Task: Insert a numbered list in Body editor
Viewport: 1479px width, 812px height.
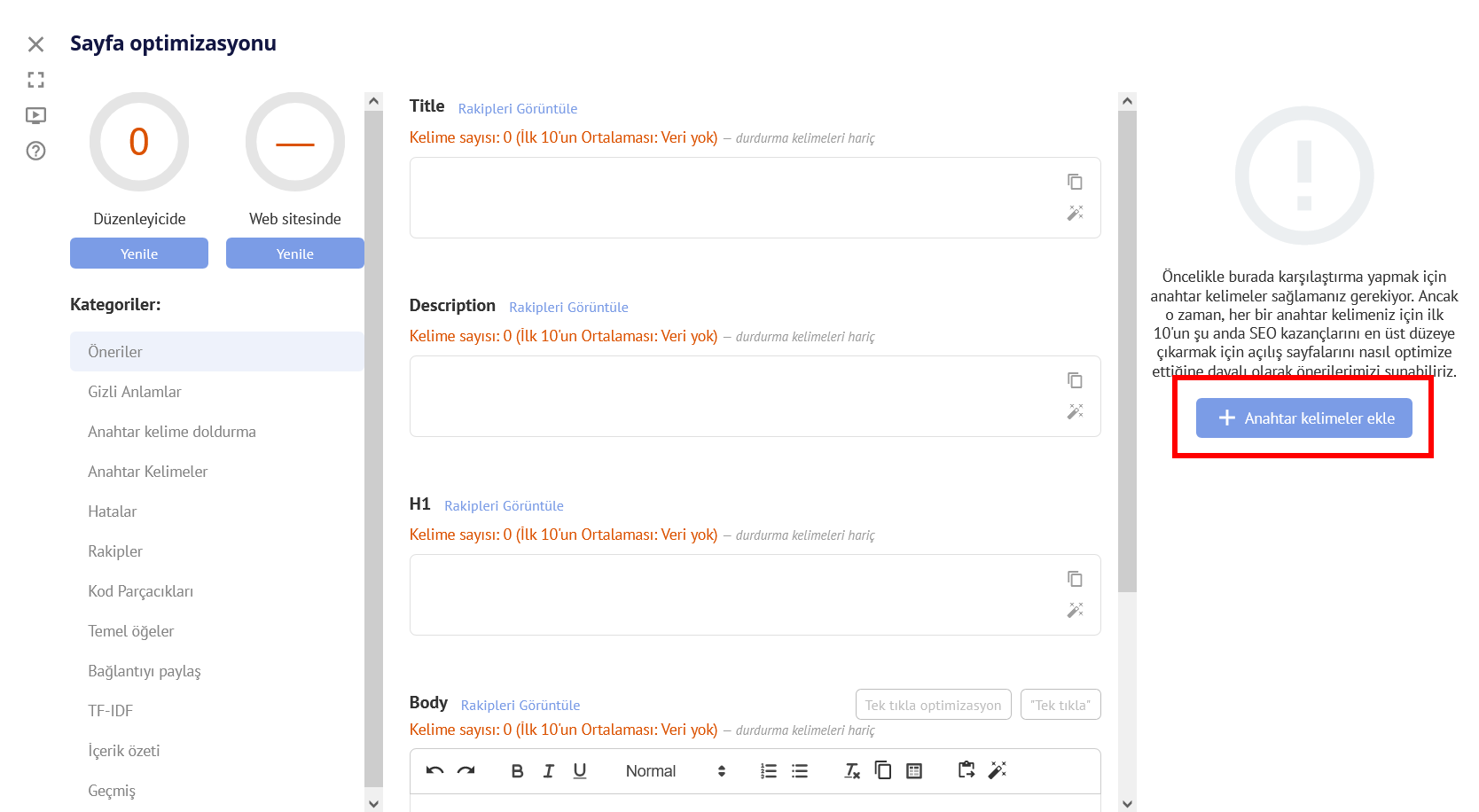Action: click(769, 771)
